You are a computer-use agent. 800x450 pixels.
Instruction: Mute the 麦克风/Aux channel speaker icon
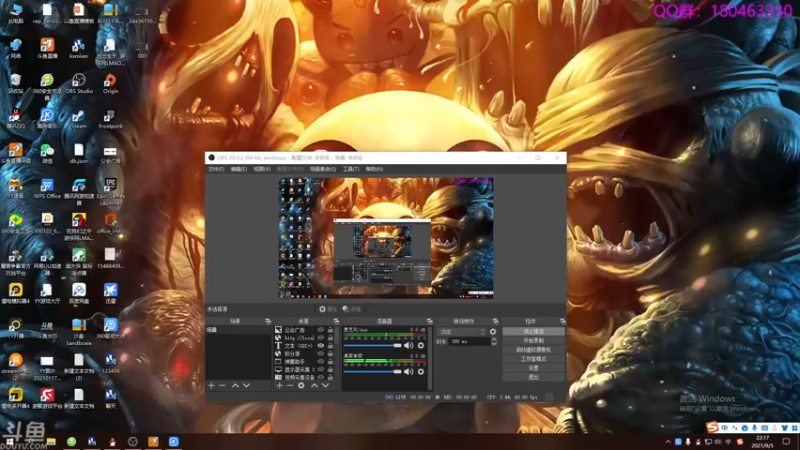click(409, 345)
